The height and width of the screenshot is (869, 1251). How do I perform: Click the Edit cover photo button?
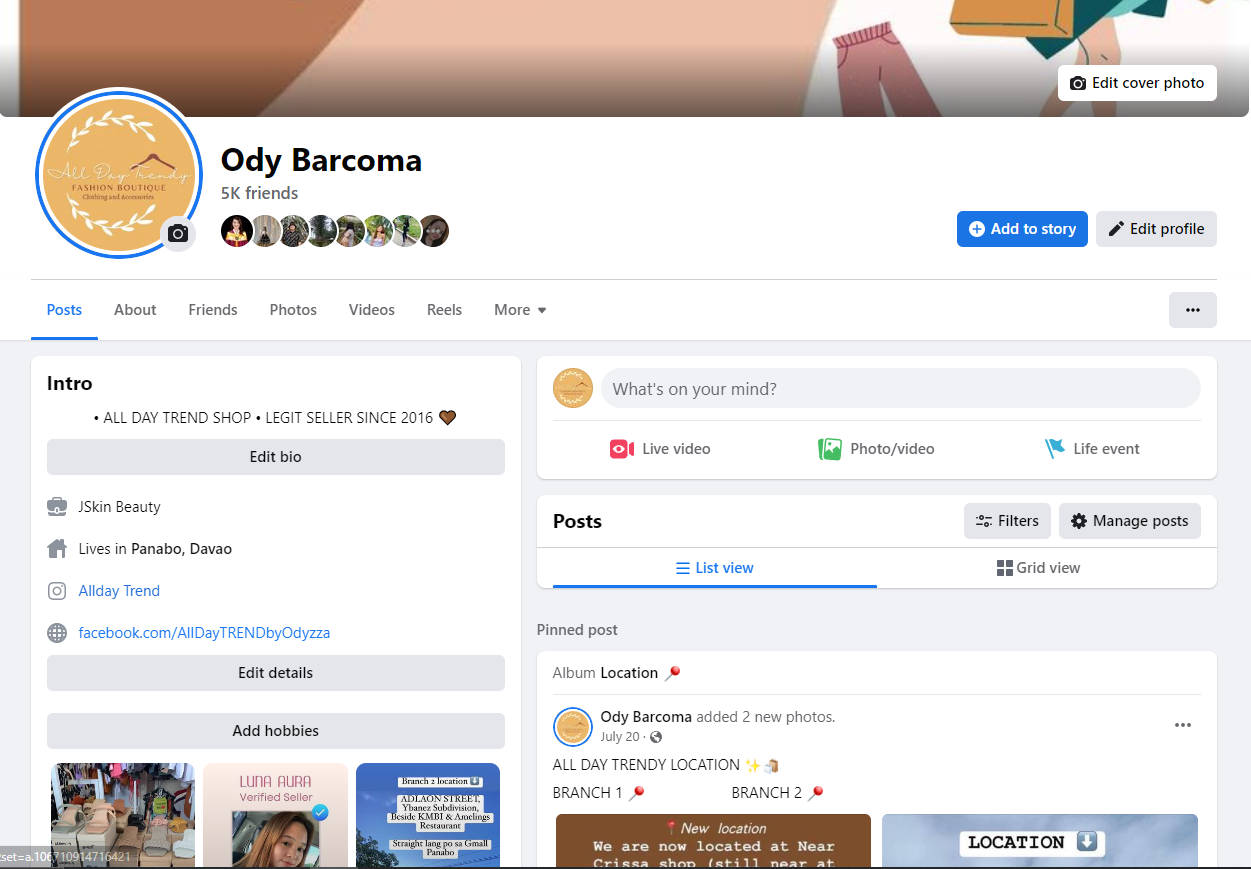click(x=1137, y=83)
